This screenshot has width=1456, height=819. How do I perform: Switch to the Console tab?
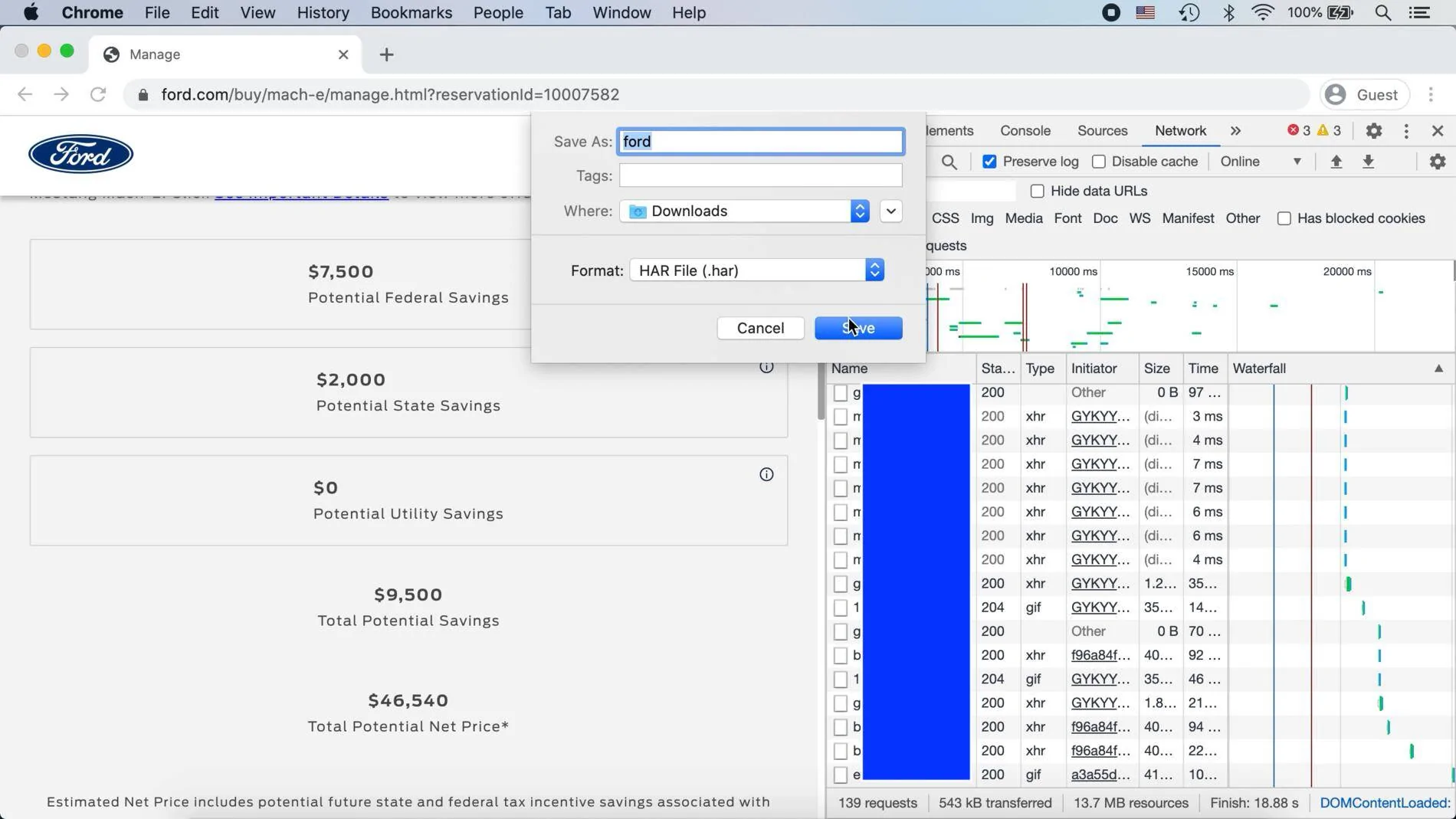click(1025, 131)
